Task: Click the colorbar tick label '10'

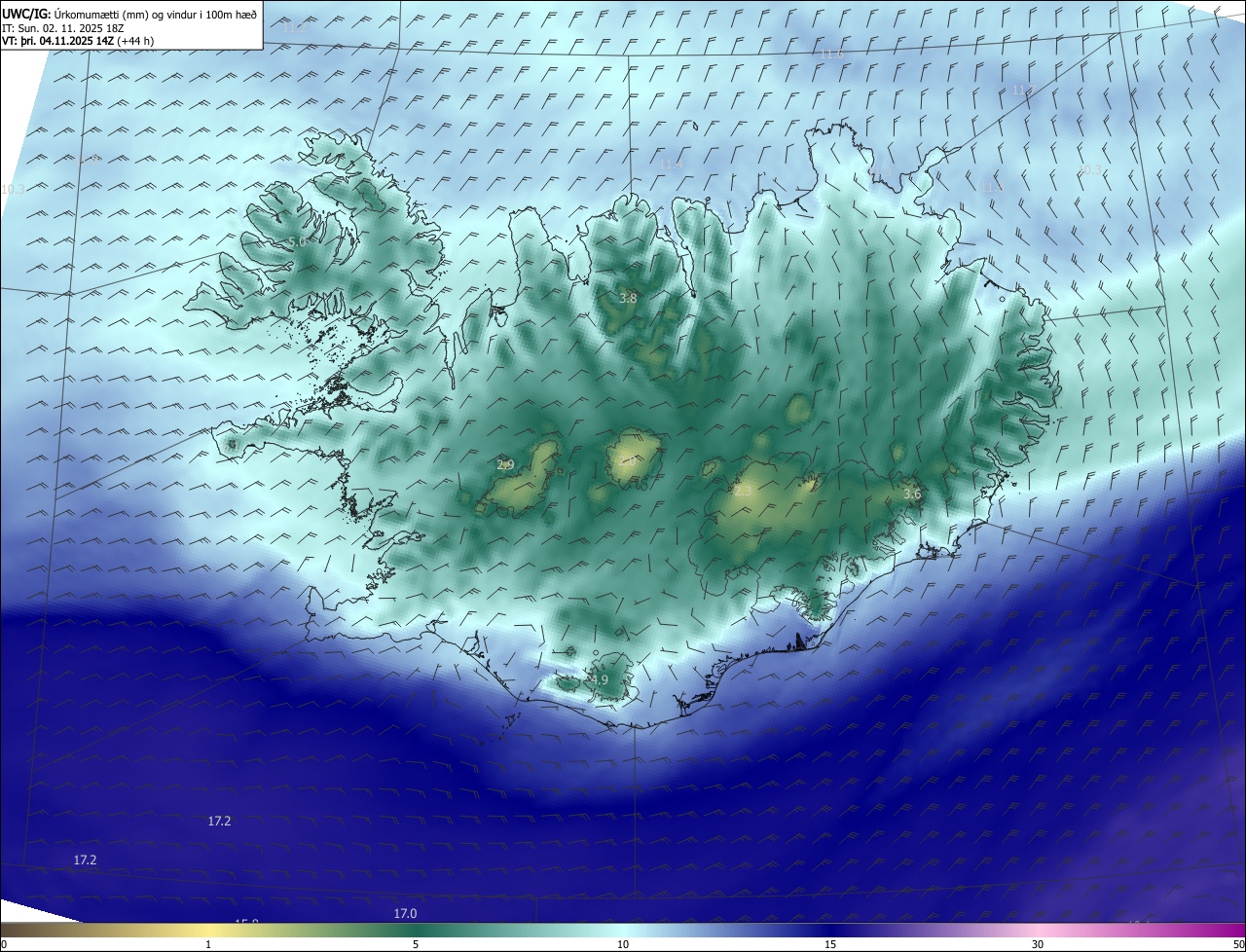Action: (x=623, y=944)
